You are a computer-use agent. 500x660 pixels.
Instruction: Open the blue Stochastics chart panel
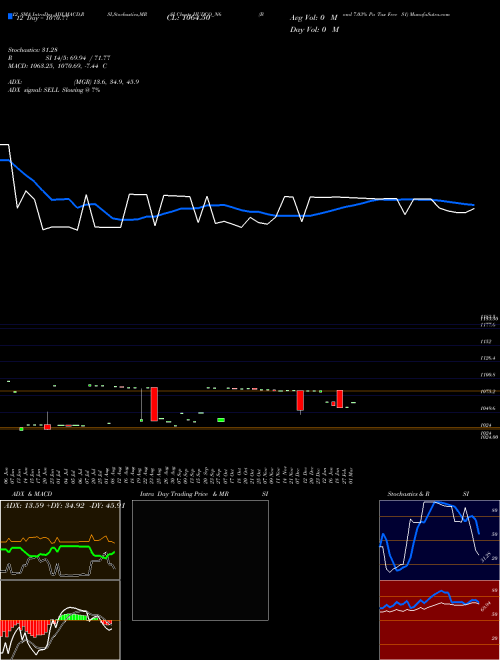pyautogui.click(x=439, y=540)
